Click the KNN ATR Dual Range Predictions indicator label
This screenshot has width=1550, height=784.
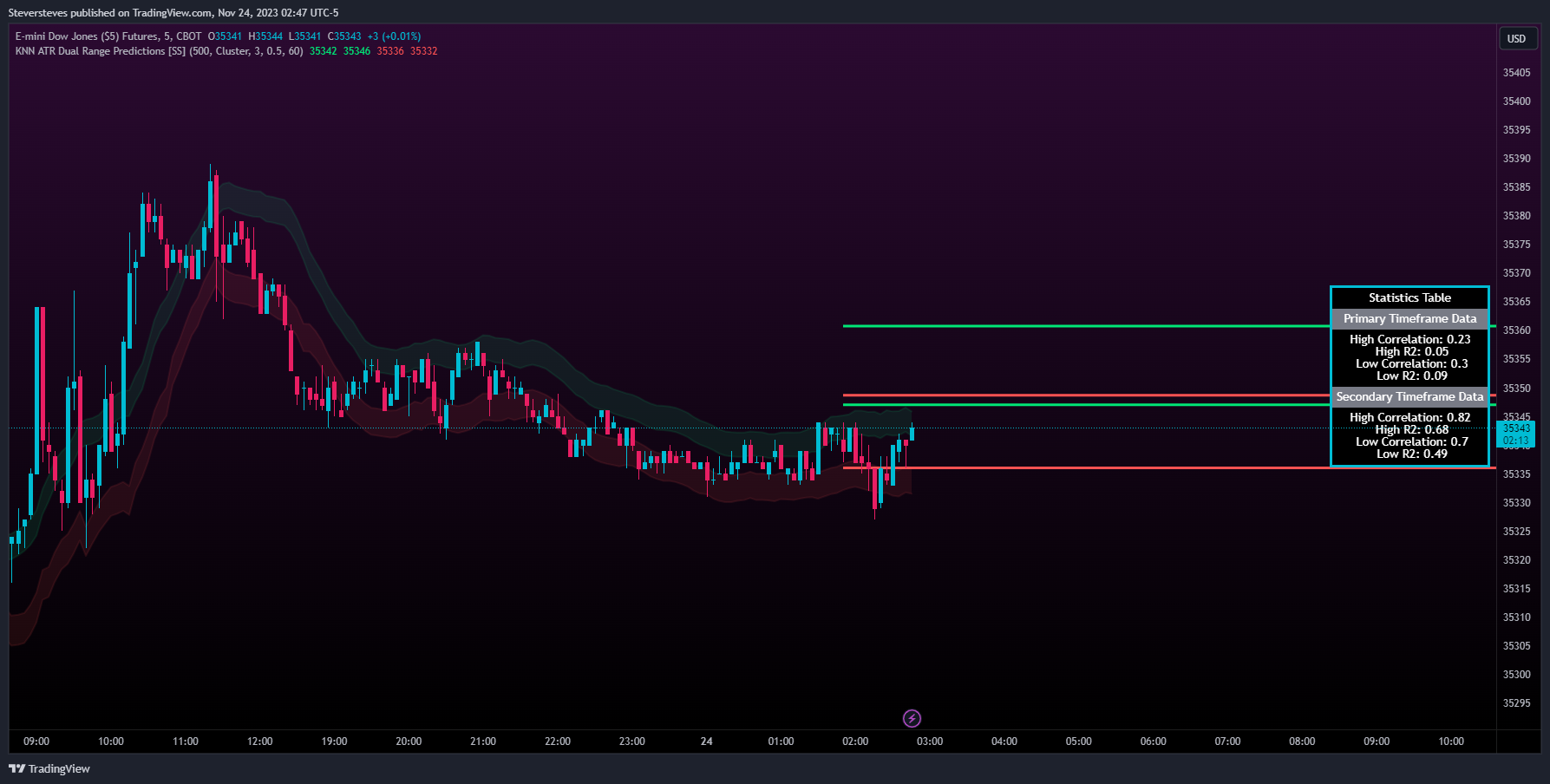[x=159, y=51]
